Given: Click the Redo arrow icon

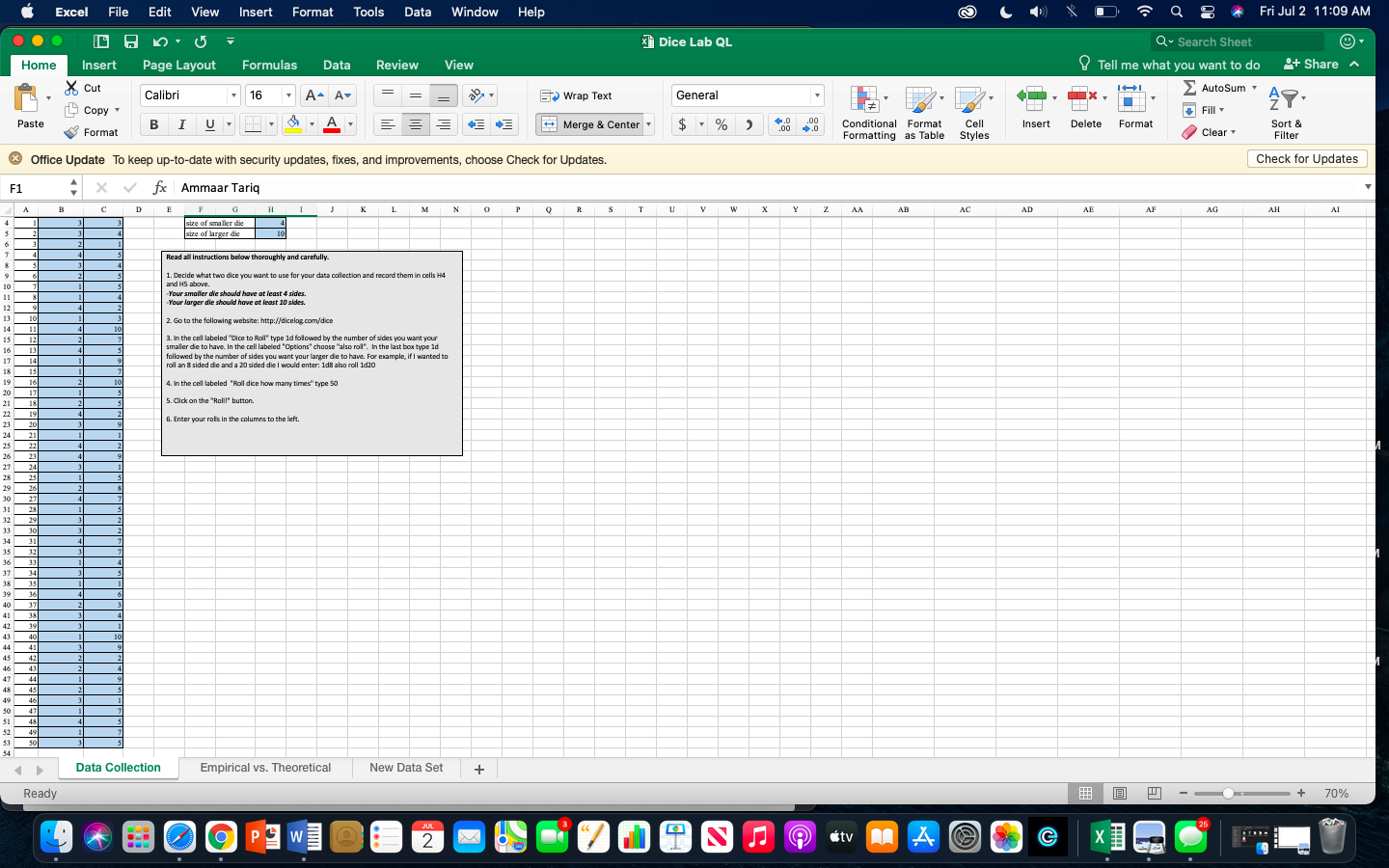Looking at the screenshot, I should [201, 41].
